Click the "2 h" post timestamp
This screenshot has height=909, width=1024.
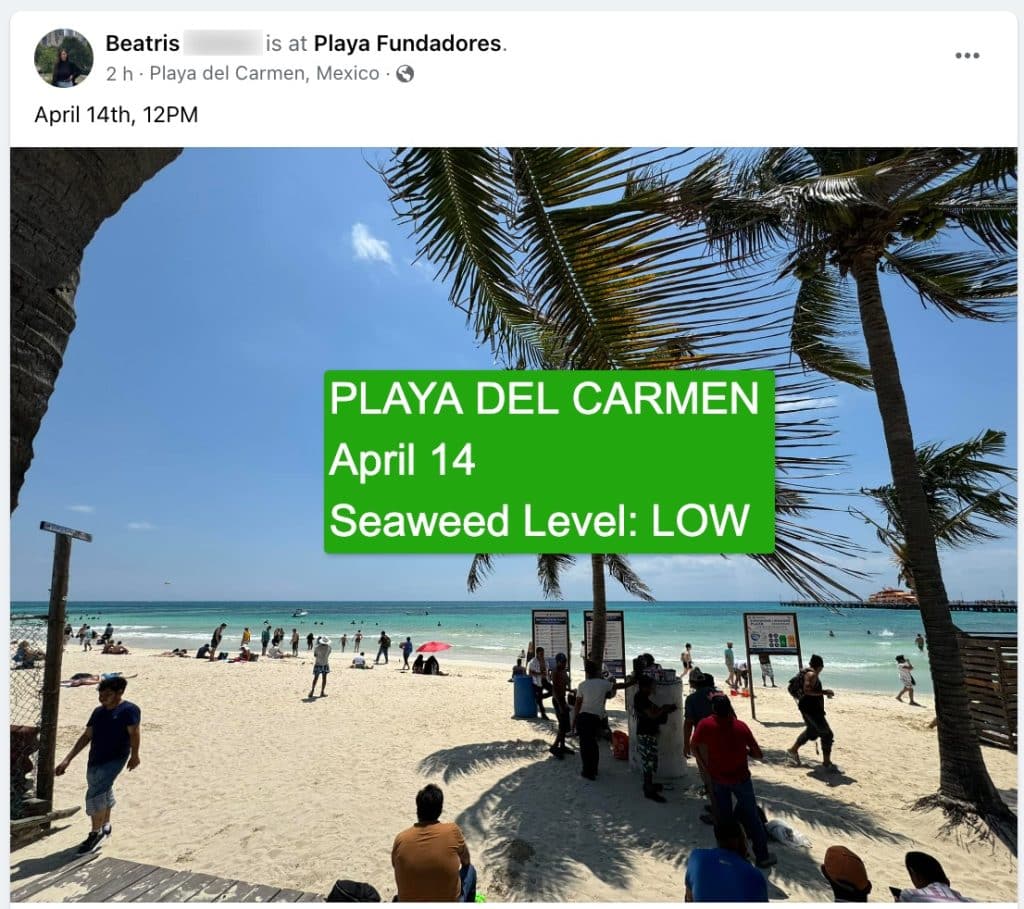[x=120, y=74]
